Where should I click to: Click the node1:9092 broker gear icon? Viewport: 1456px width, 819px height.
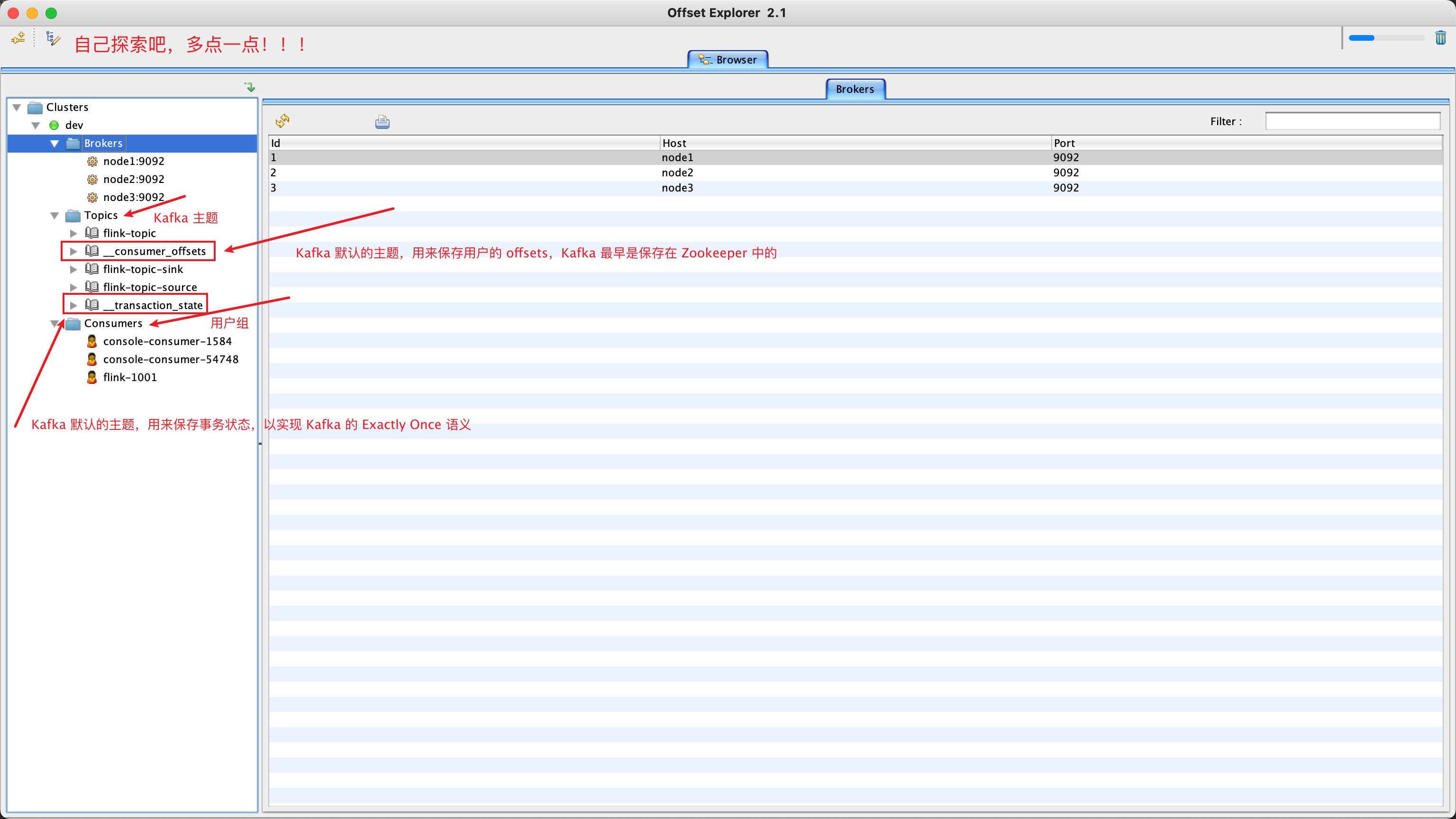coord(93,161)
